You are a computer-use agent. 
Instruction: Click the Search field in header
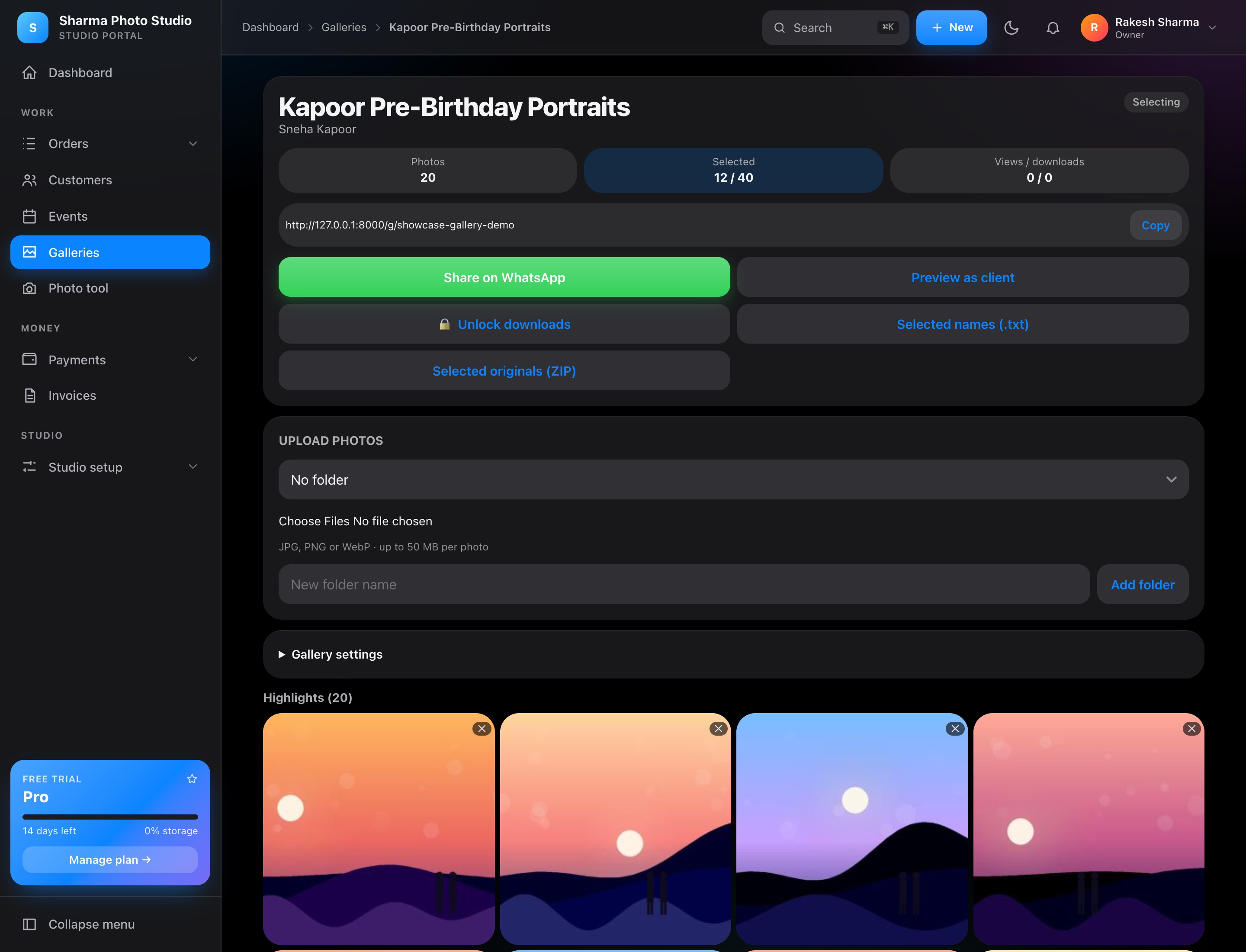pos(835,28)
